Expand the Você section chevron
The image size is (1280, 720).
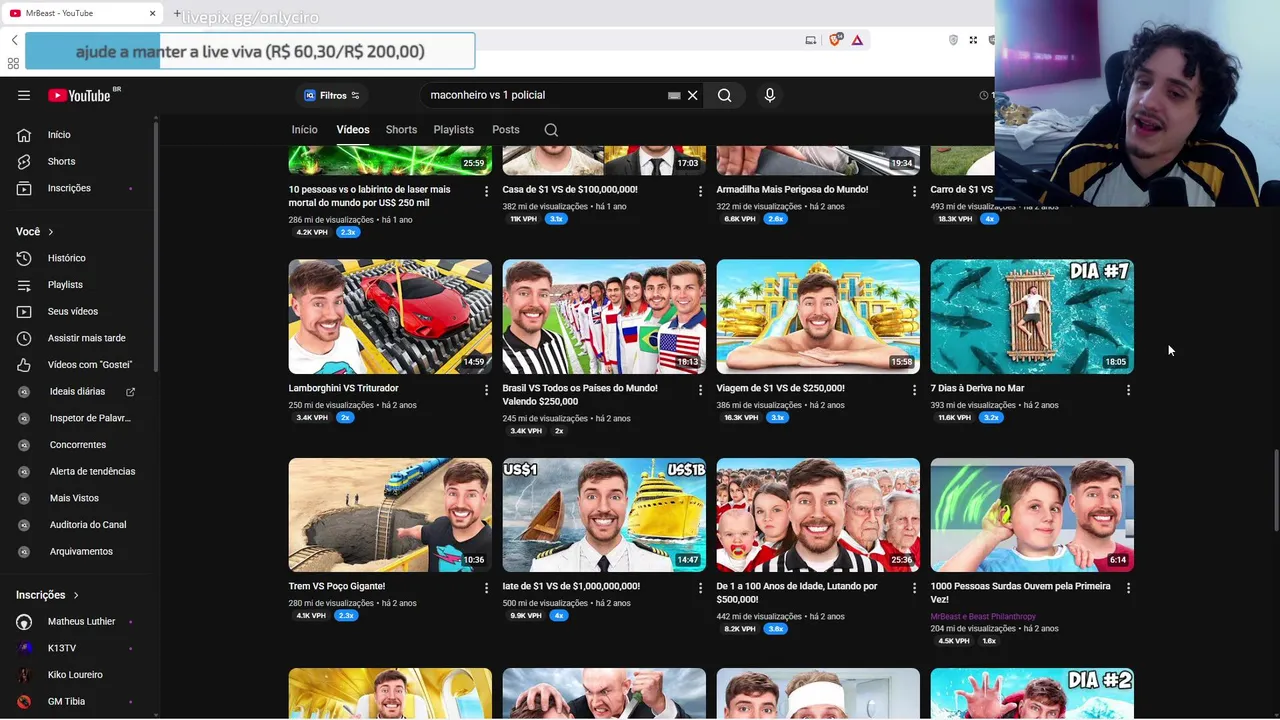click(x=50, y=232)
